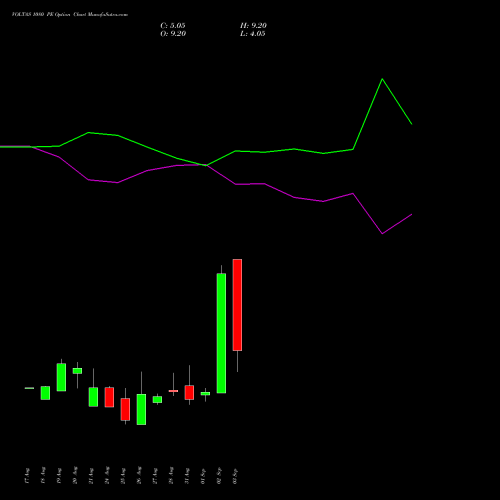Click the close value "C: 5.05"

(173, 26)
